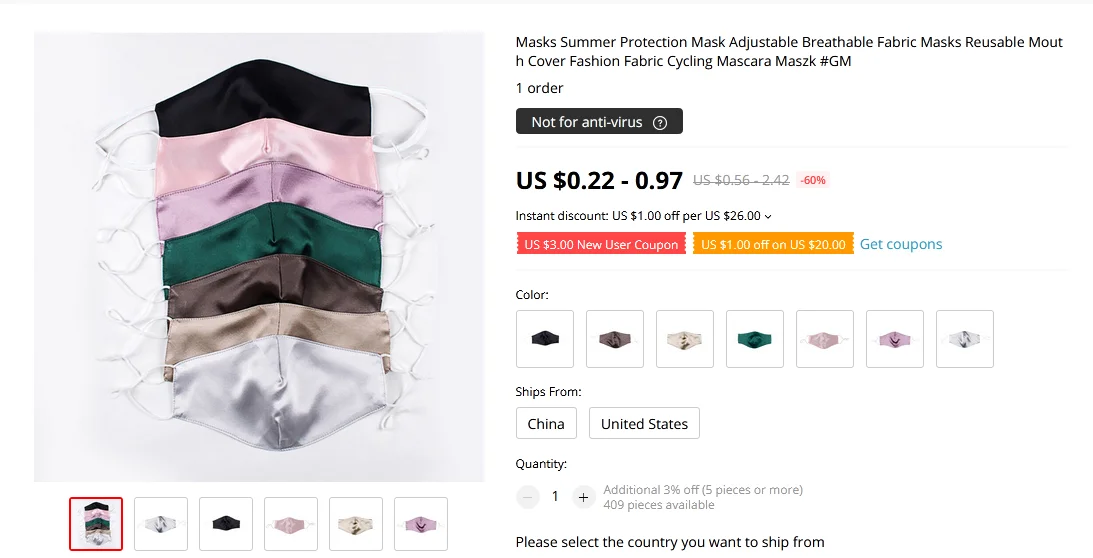Screen dimensions: 1093x558
Task: Select the black mask color swatch
Action: pos(545,339)
